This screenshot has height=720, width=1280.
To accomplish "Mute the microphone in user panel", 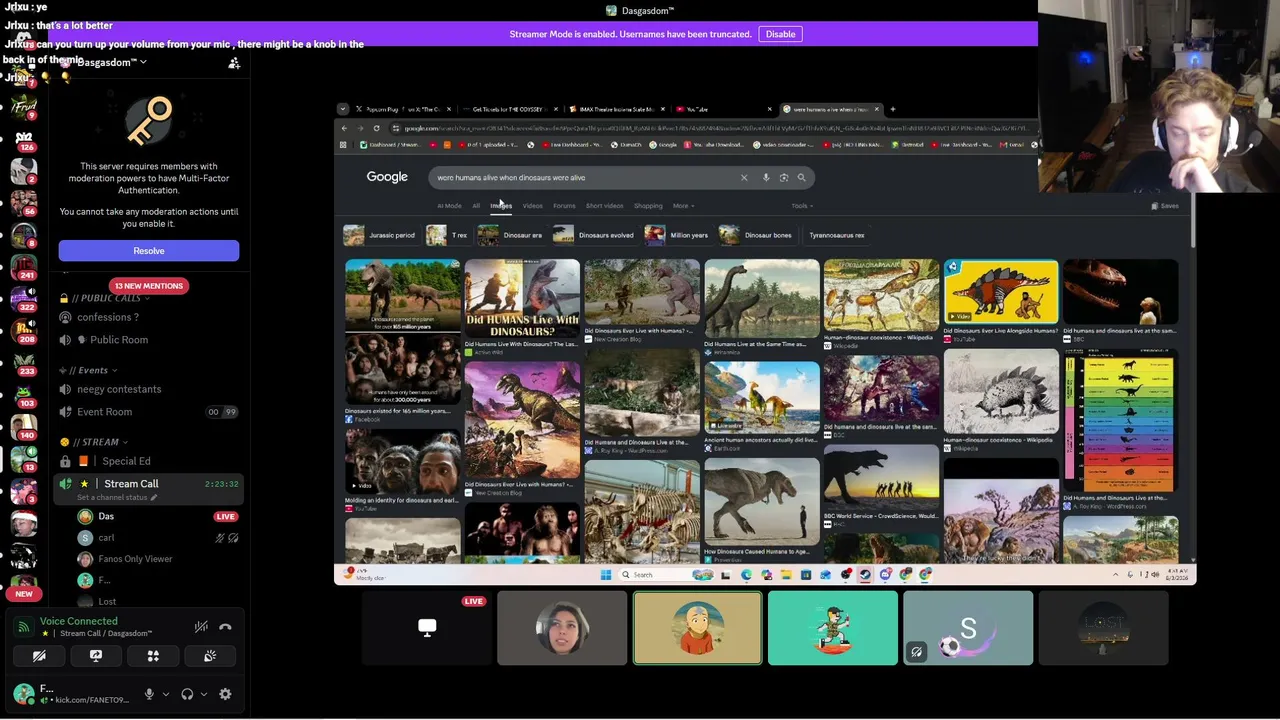I will (149, 694).
